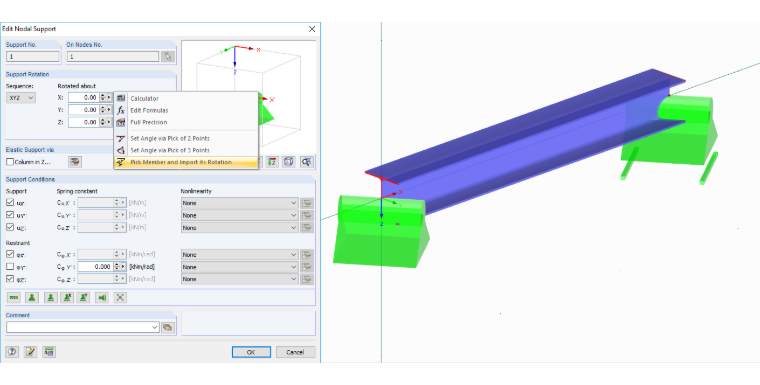This screenshot has width=760, height=385.
Task: Open the φZ' nonlinearity None dropdown
Action: click(x=239, y=279)
